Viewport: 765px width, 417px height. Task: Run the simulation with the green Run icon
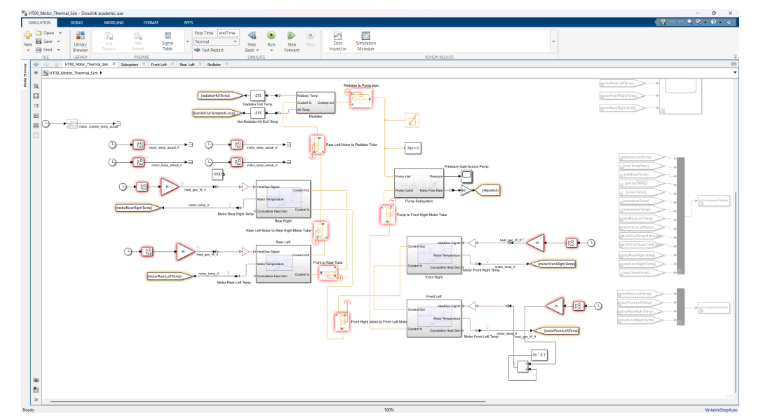pos(271,36)
